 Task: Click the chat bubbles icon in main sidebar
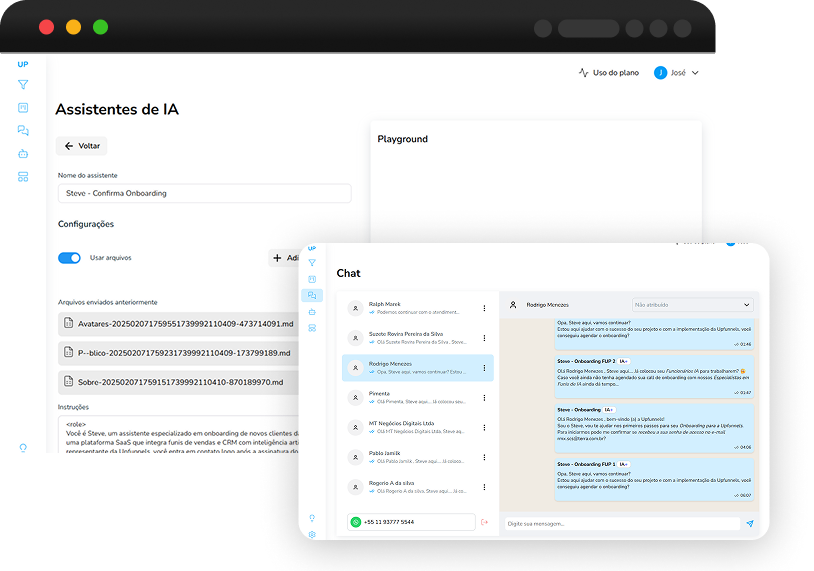(23, 131)
